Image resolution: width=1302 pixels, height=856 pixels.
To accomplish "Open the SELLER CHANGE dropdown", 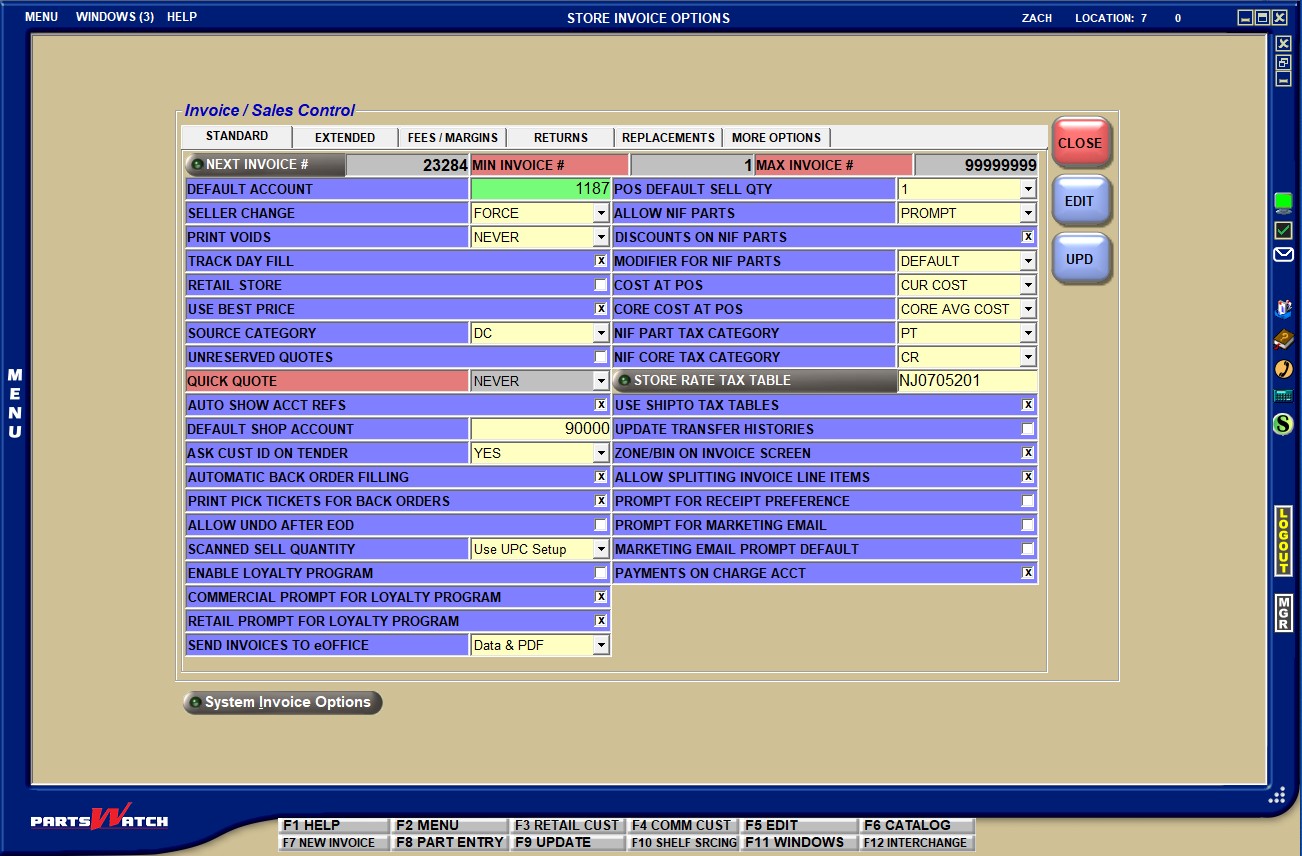I will [x=600, y=213].
